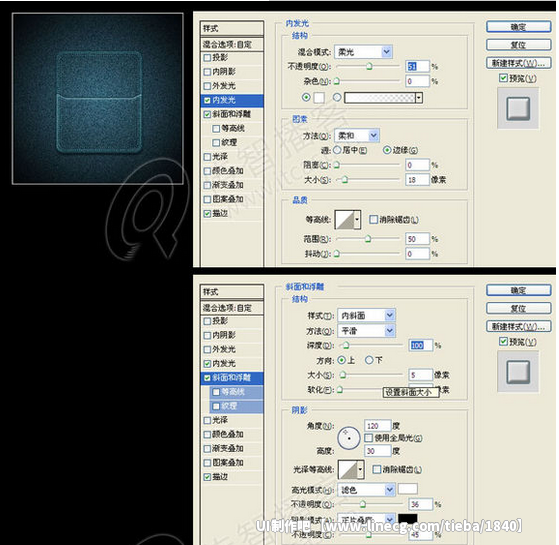Click Bevel 深度 slider handle
Screen dimensions: 559x545
coord(346,345)
